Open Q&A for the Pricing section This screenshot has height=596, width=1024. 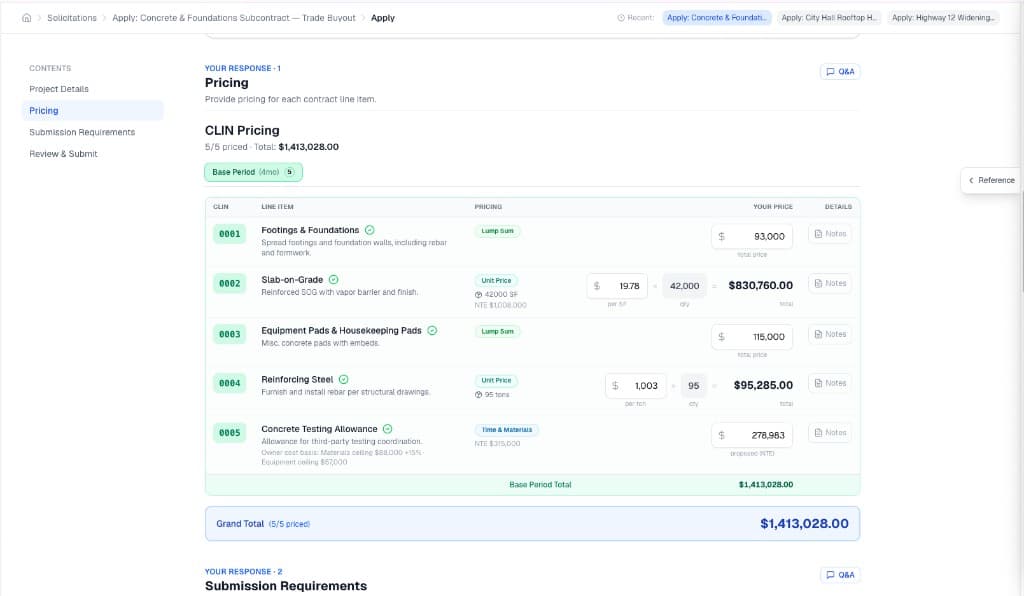tap(840, 72)
